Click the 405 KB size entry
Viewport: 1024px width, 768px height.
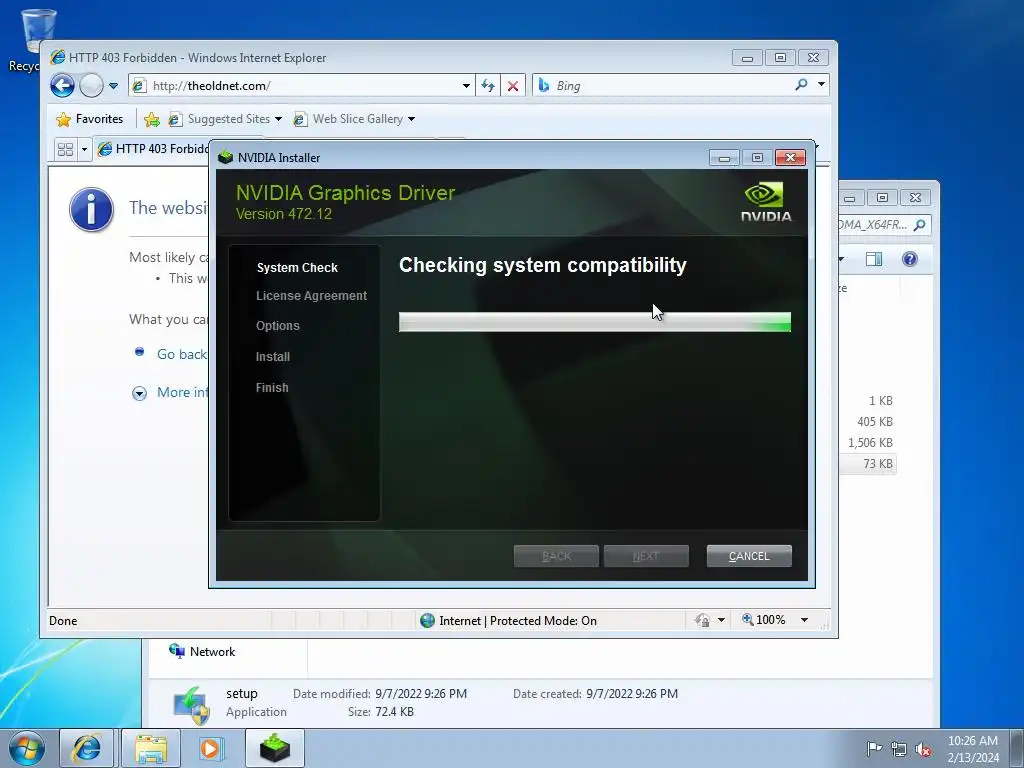874,422
